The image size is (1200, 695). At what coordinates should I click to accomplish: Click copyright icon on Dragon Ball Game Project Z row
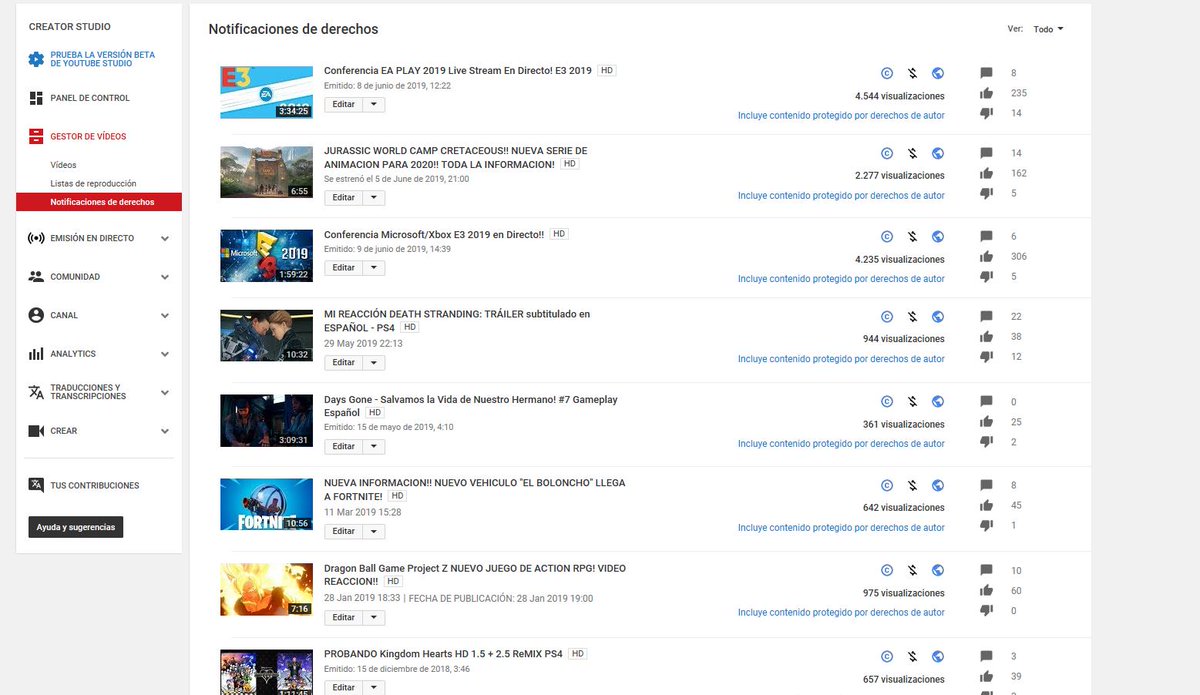coord(886,571)
